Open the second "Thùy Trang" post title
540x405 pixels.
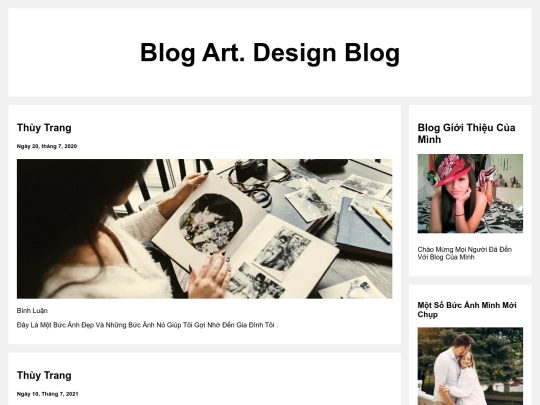(x=44, y=375)
